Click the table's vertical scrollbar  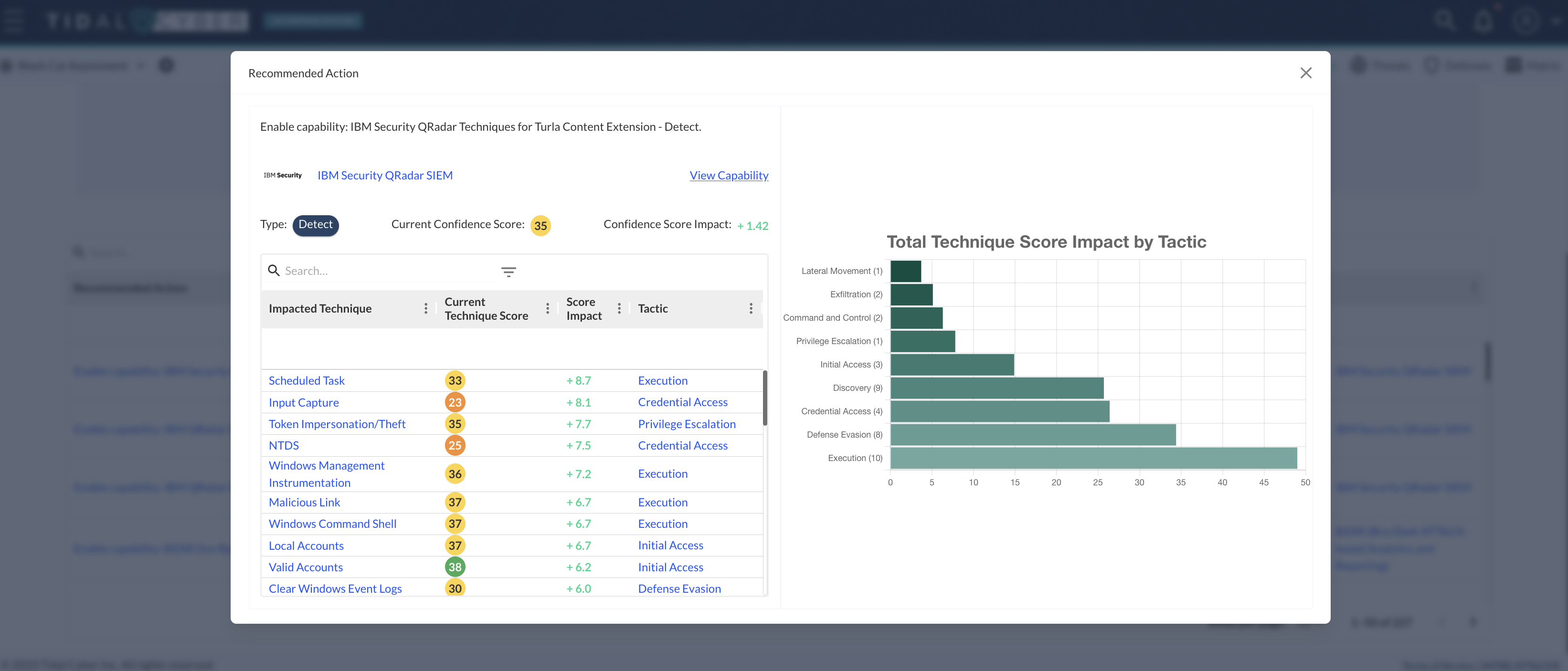(764, 398)
